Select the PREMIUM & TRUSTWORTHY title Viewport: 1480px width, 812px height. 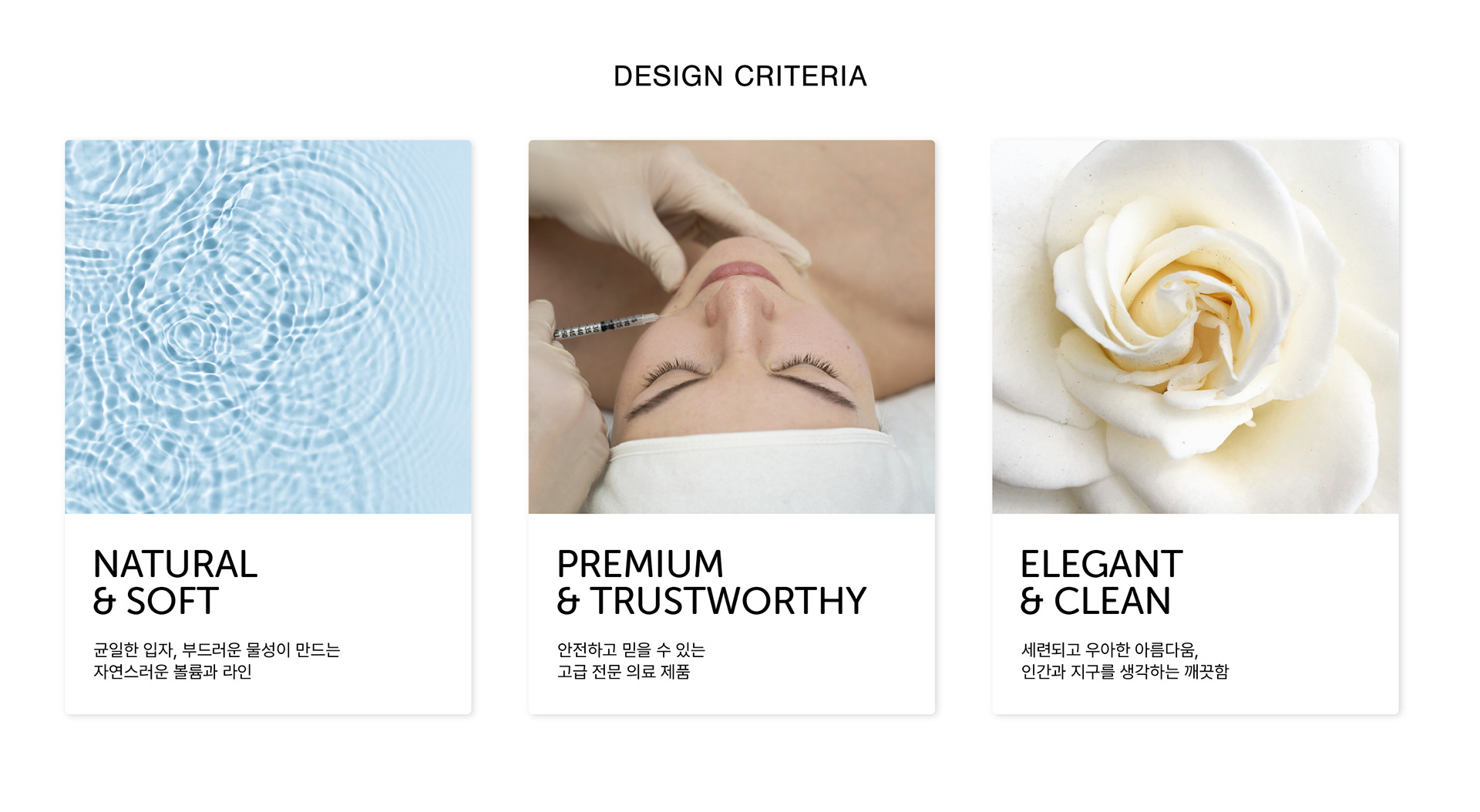coord(712,582)
